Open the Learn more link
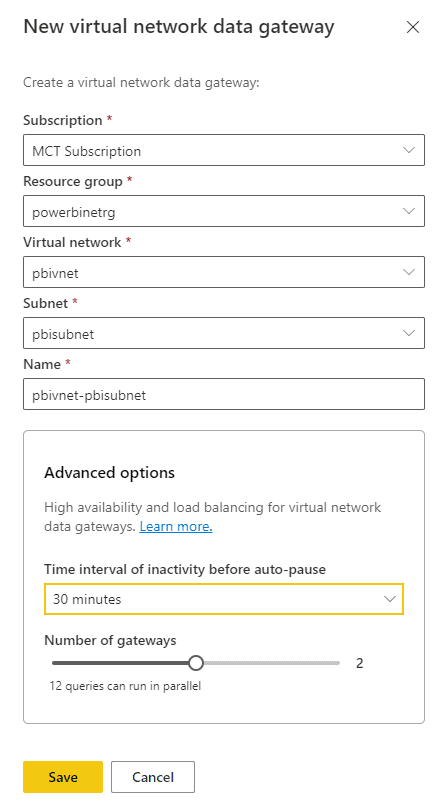442x803 pixels. coord(176,526)
